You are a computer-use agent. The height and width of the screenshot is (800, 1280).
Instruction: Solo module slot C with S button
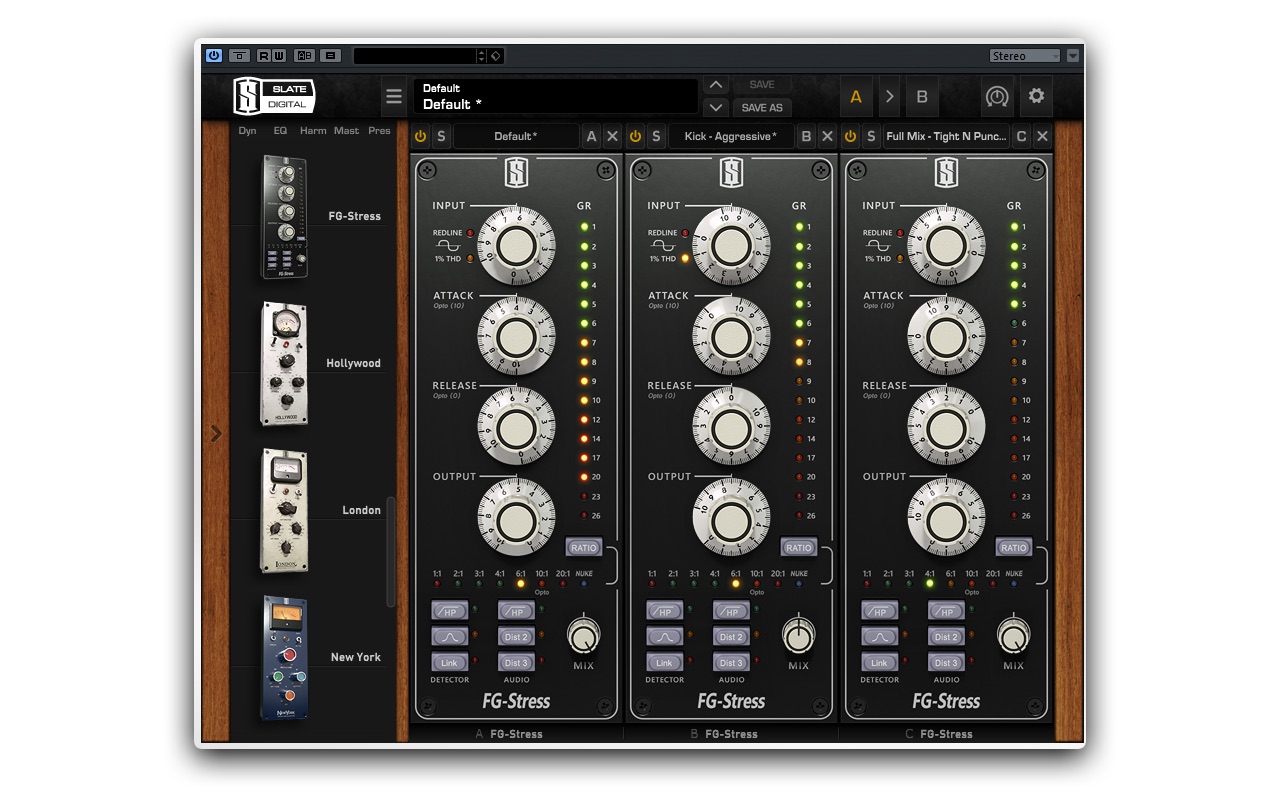click(x=871, y=136)
